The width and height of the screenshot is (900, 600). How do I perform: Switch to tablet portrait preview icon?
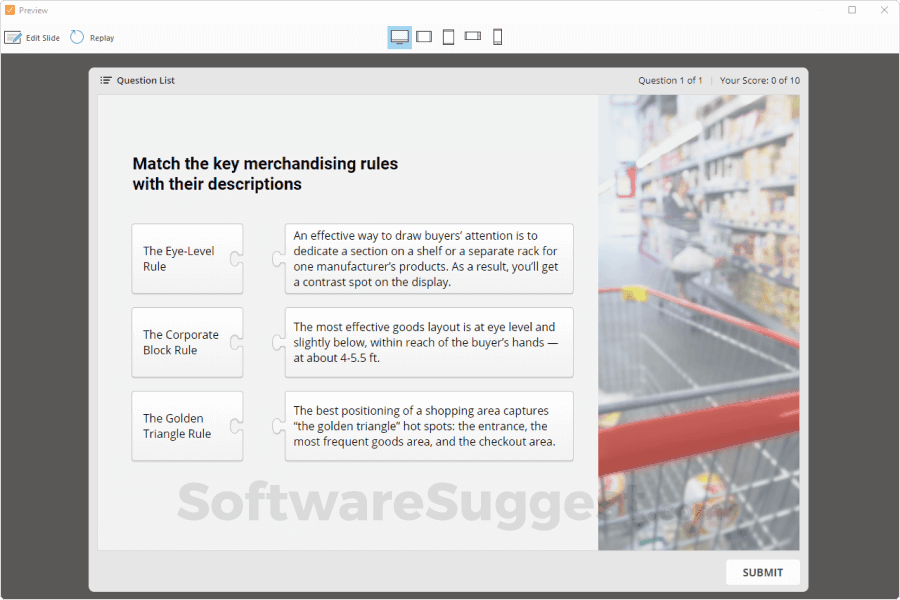click(x=448, y=36)
